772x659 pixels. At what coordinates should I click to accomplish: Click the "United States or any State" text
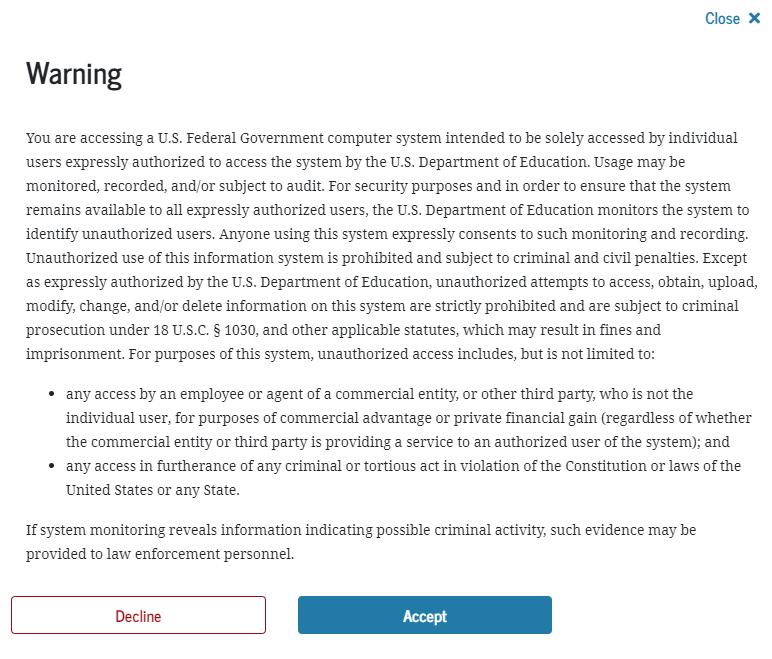point(152,490)
